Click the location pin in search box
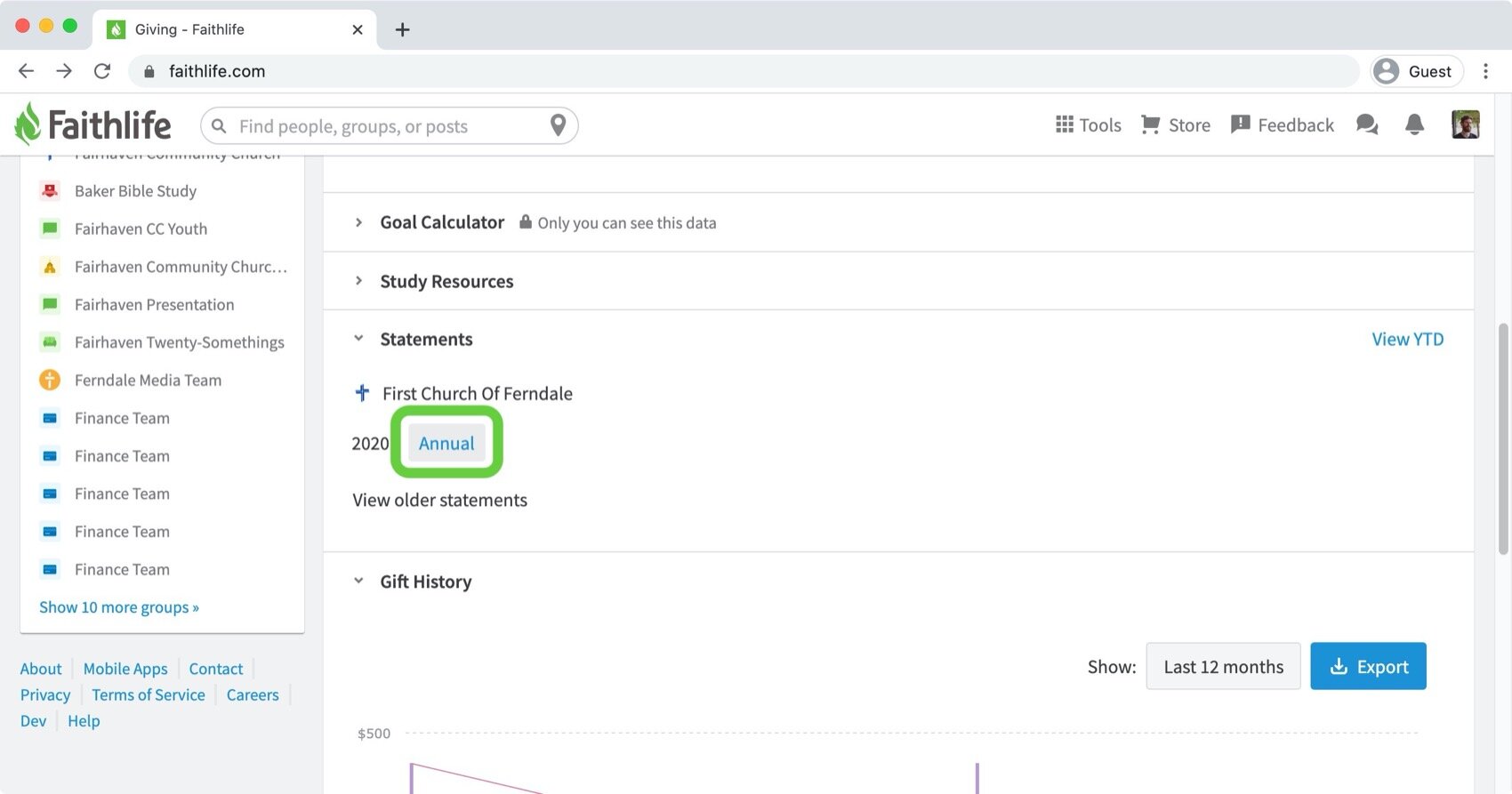The height and width of the screenshot is (794, 1512). pyautogui.click(x=558, y=125)
